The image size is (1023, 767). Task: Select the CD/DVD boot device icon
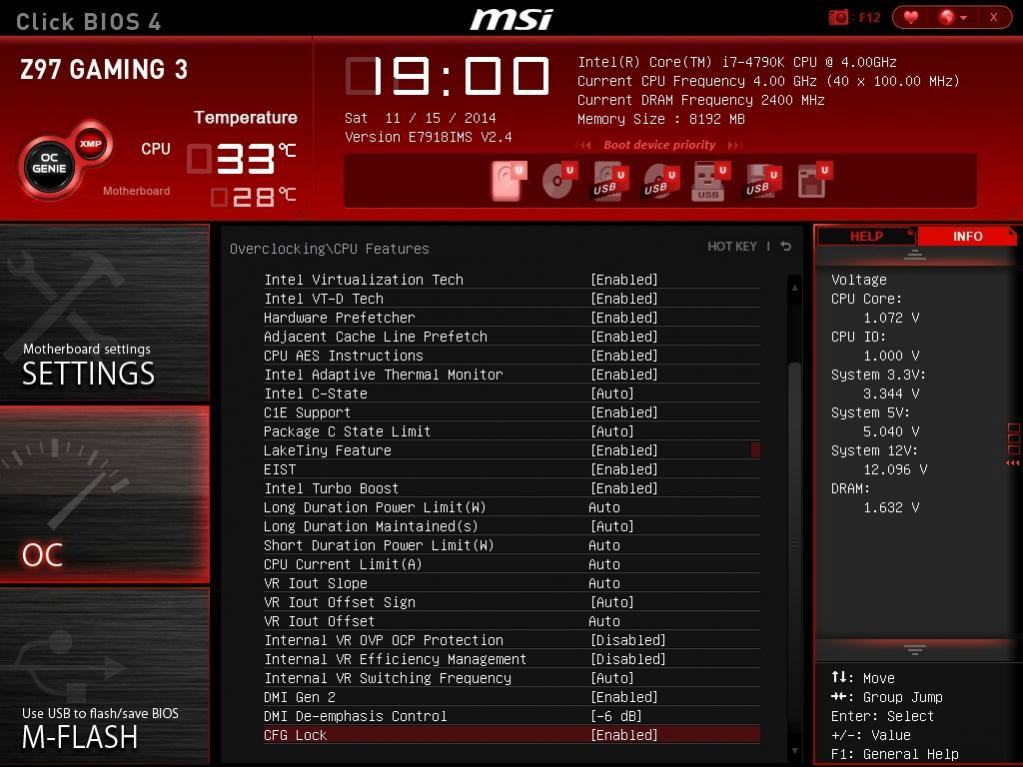[x=559, y=180]
